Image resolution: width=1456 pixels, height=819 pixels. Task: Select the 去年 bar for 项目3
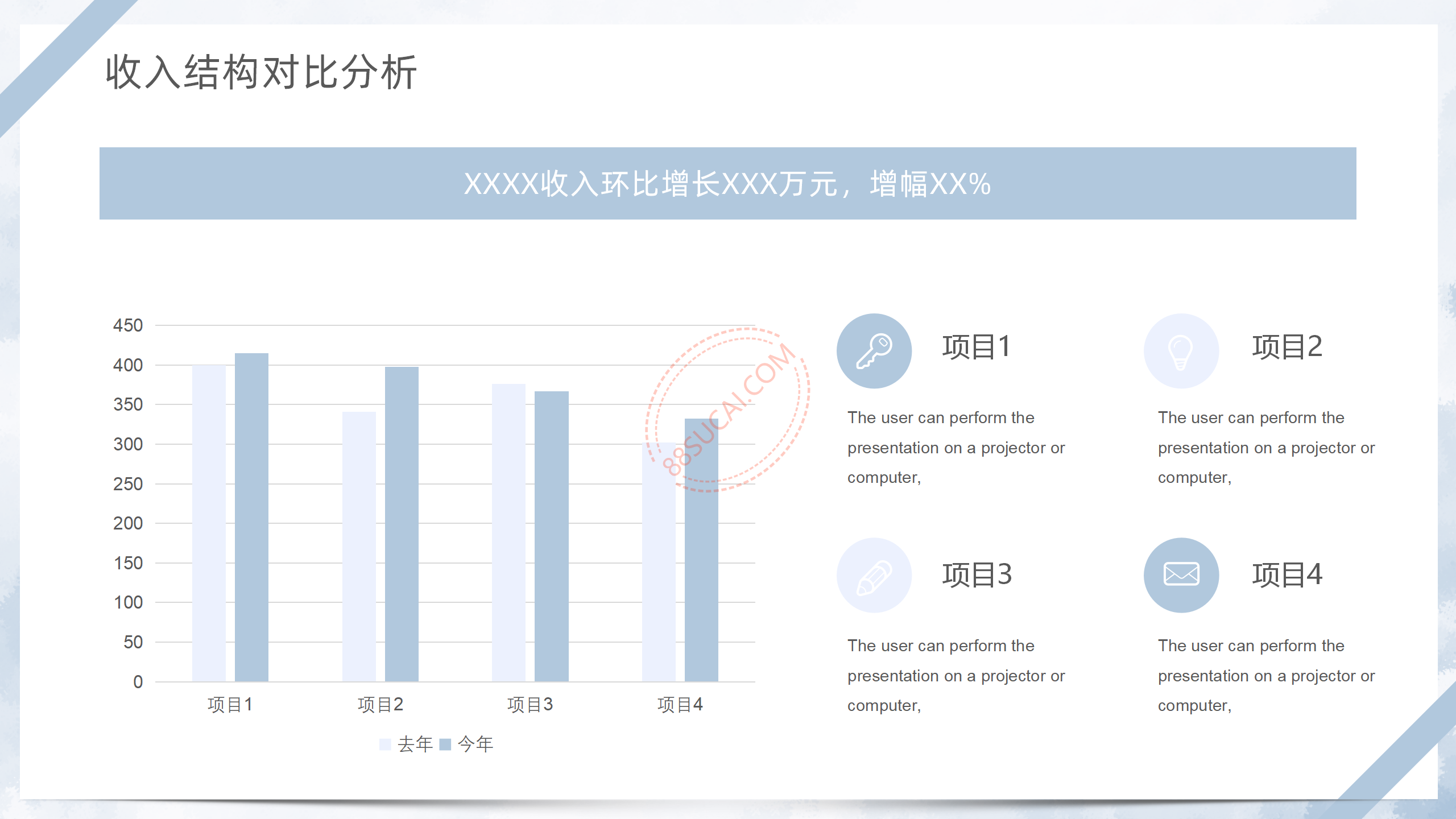pyautogui.click(x=508, y=533)
